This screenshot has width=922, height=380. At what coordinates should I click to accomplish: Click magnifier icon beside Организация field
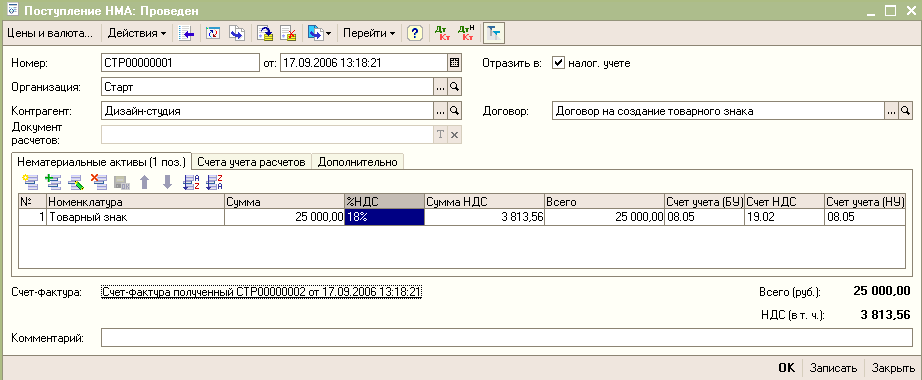click(455, 87)
